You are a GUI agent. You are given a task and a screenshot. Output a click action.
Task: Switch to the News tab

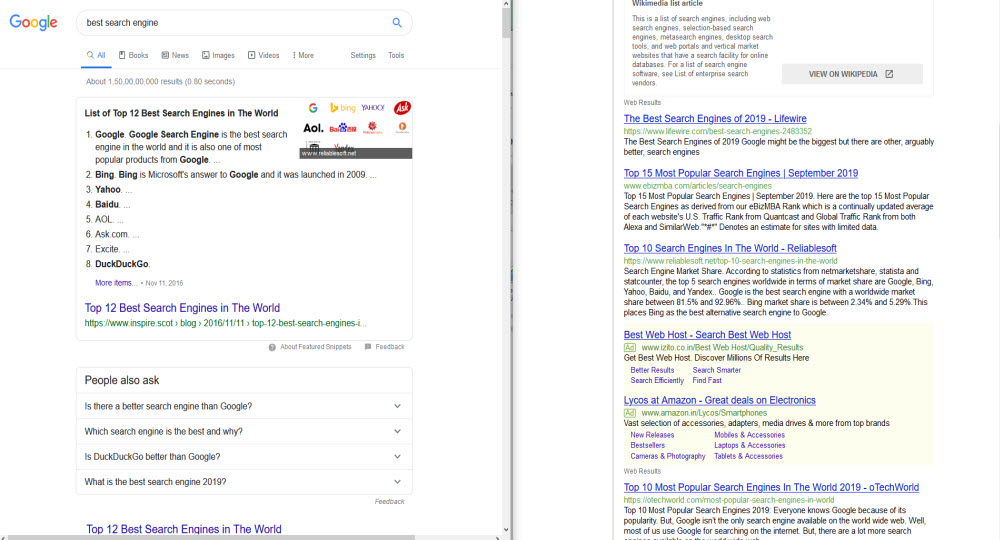[175, 55]
